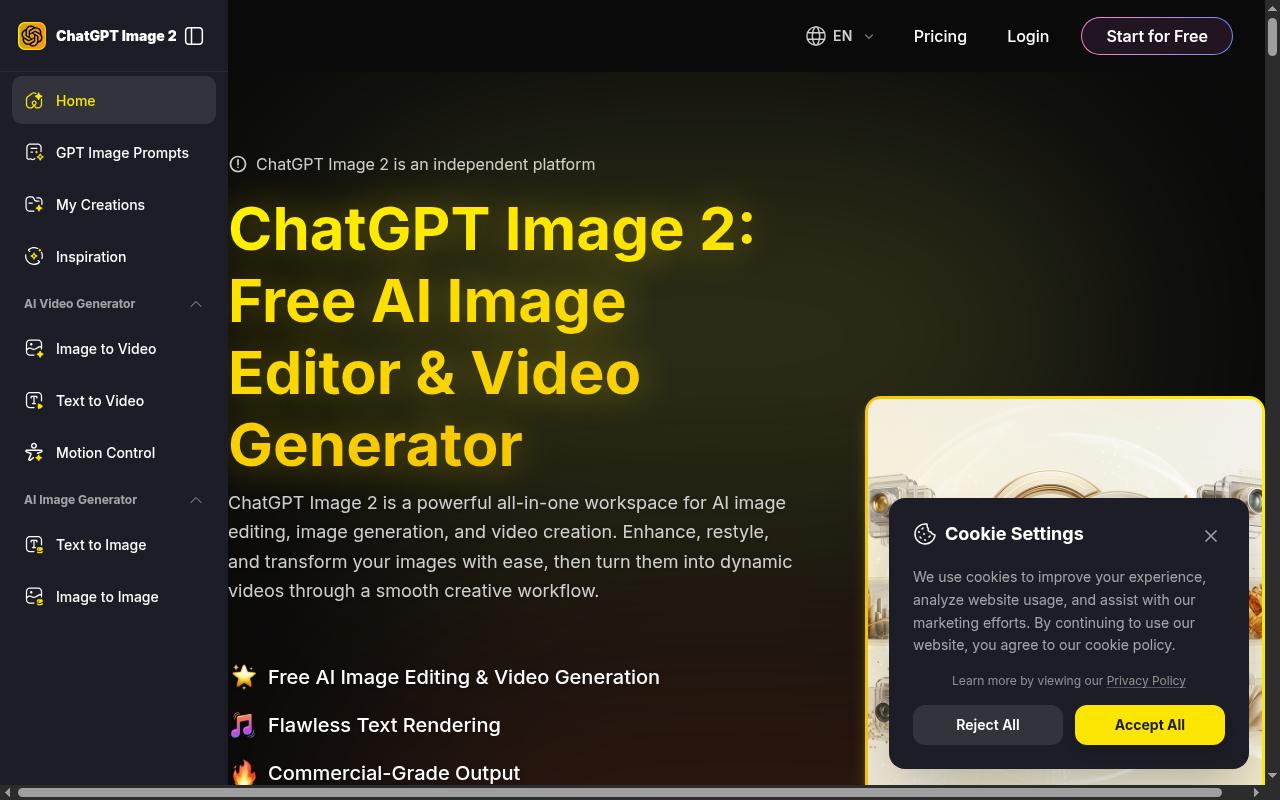Click "Commercial-Grade Output" text
The image size is (1280, 800).
click(394, 773)
